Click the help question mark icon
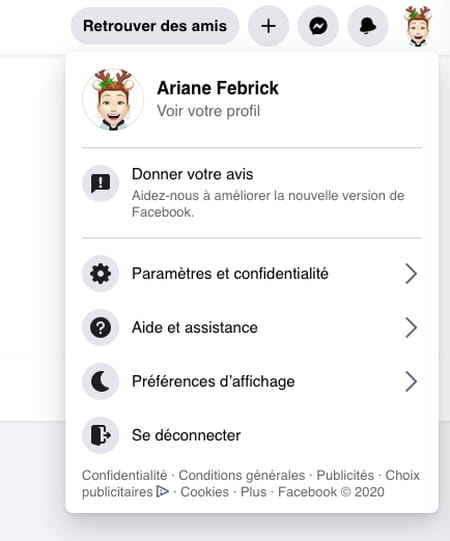The height and width of the screenshot is (541, 450). click(x=100, y=327)
